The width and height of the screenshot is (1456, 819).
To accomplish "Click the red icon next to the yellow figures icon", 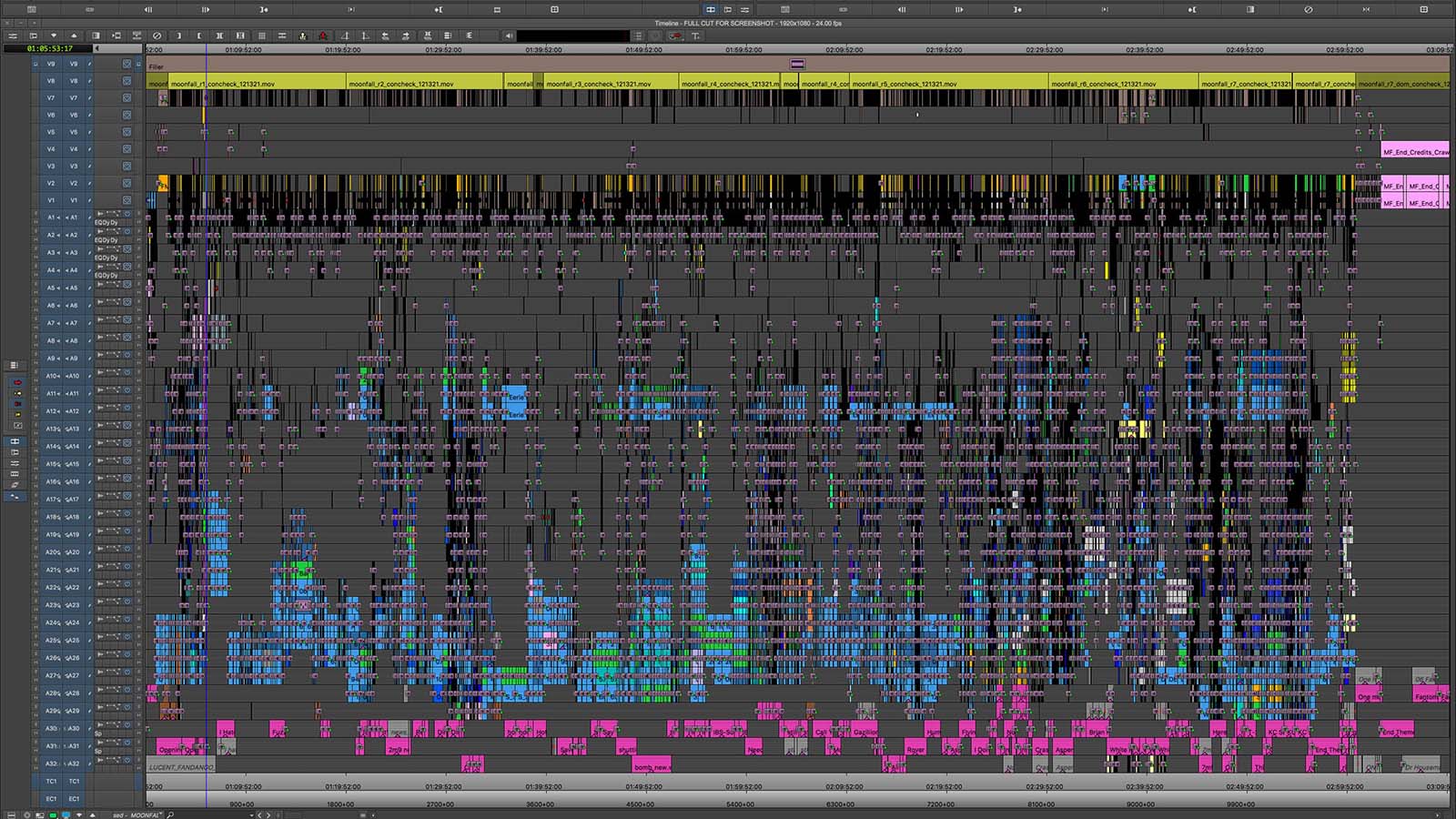I will point(323,35).
